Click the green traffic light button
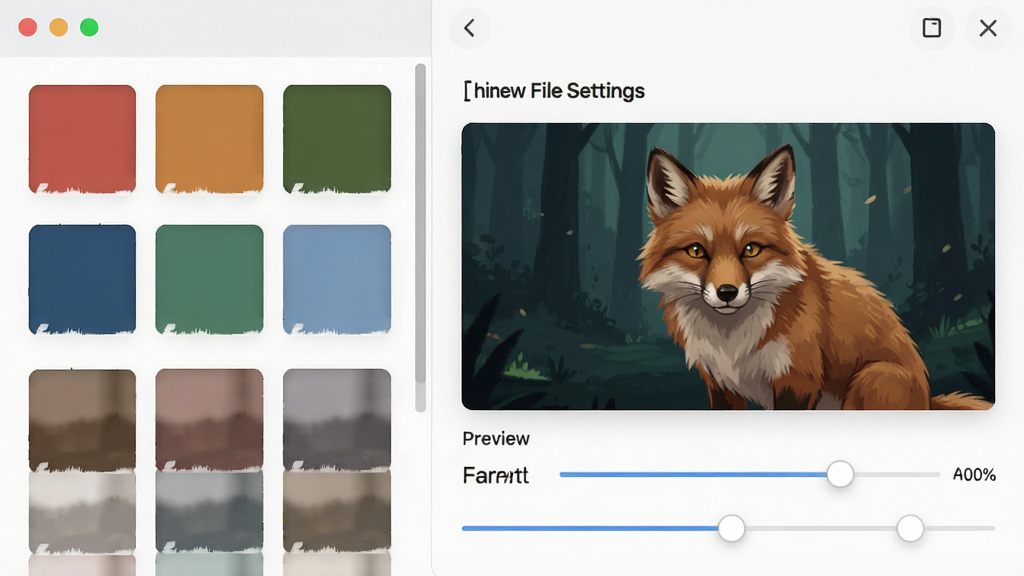The height and width of the screenshot is (576, 1024). click(89, 27)
